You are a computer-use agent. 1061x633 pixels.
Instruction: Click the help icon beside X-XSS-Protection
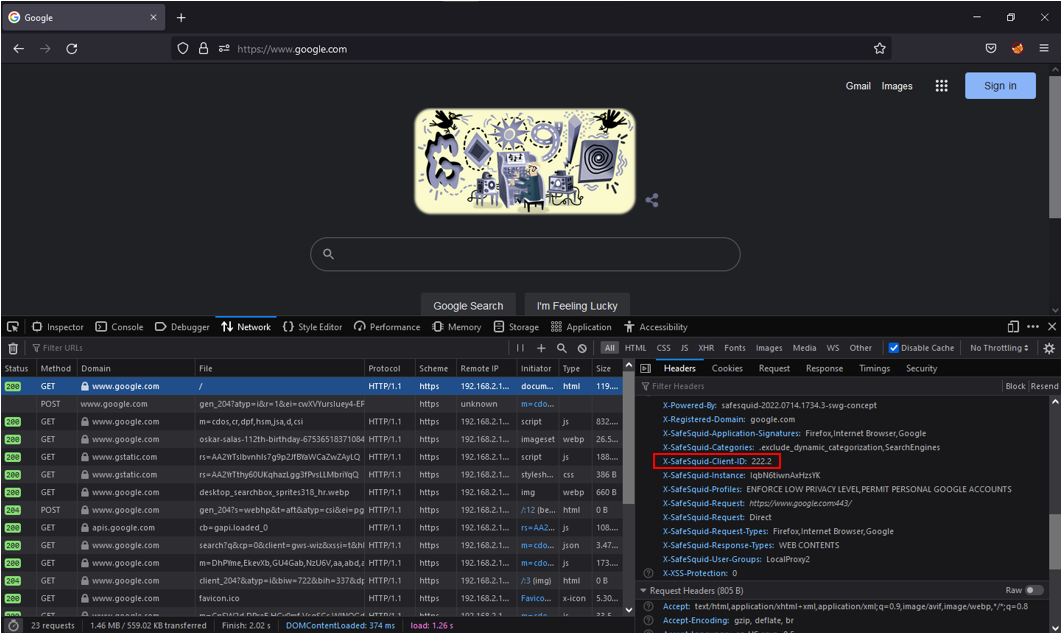(x=648, y=573)
